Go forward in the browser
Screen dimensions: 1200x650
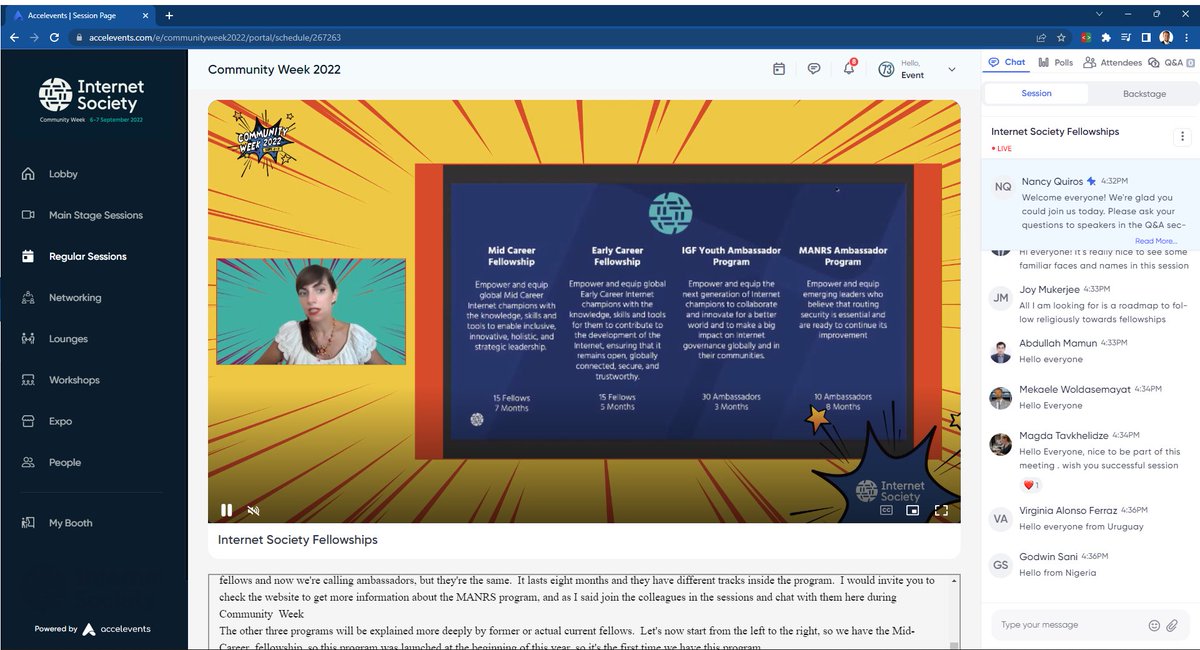click(x=35, y=37)
